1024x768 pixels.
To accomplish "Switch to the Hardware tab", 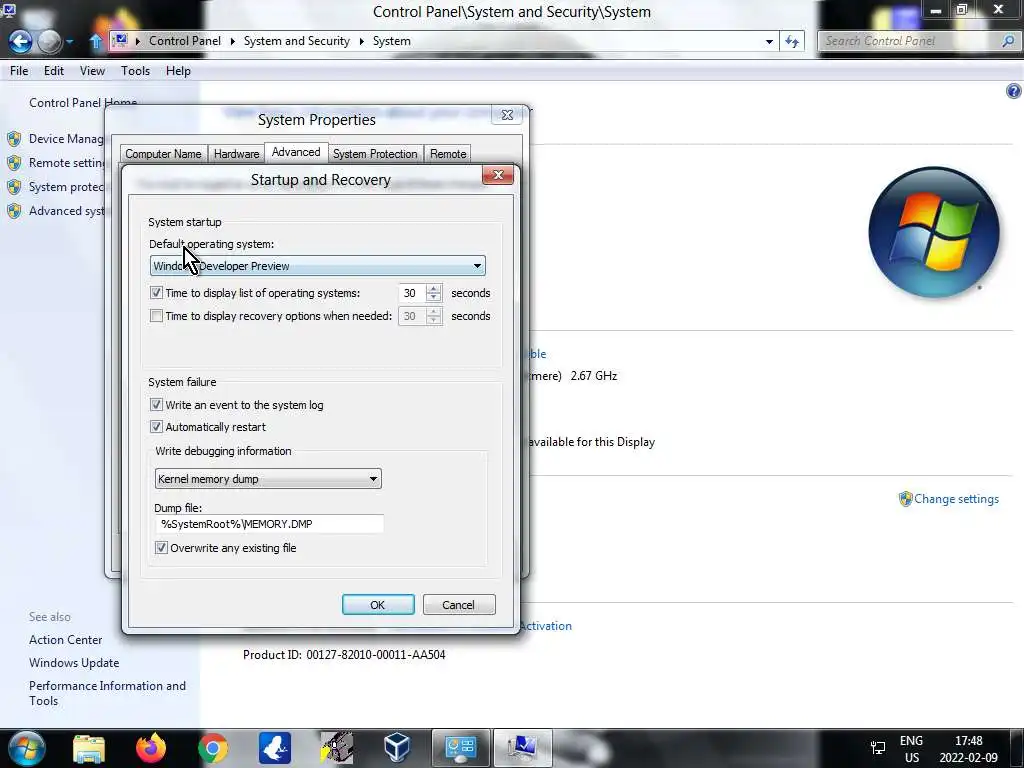I will [x=236, y=153].
